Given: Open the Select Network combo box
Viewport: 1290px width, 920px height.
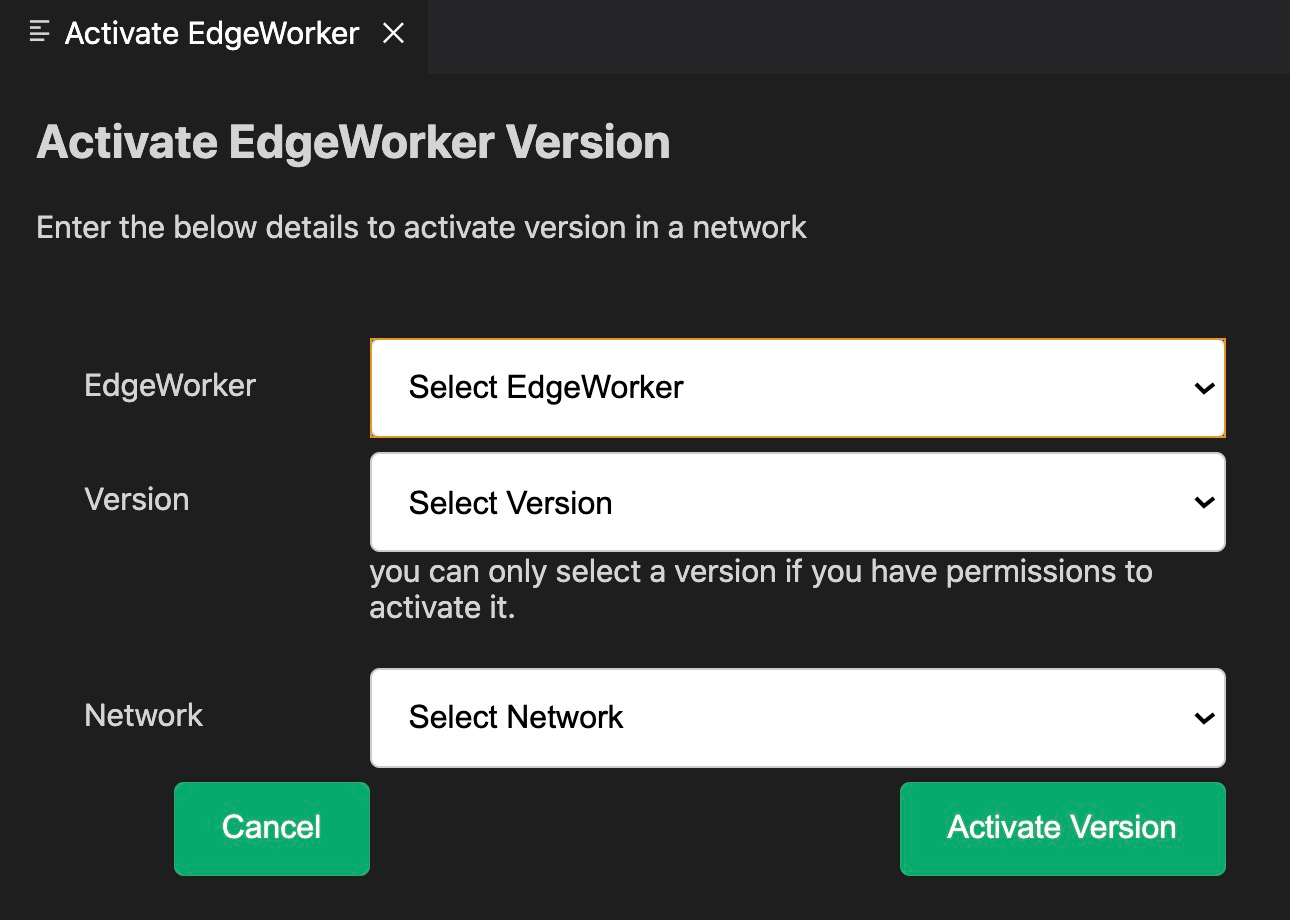Looking at the screenshot, I should 798,718.
